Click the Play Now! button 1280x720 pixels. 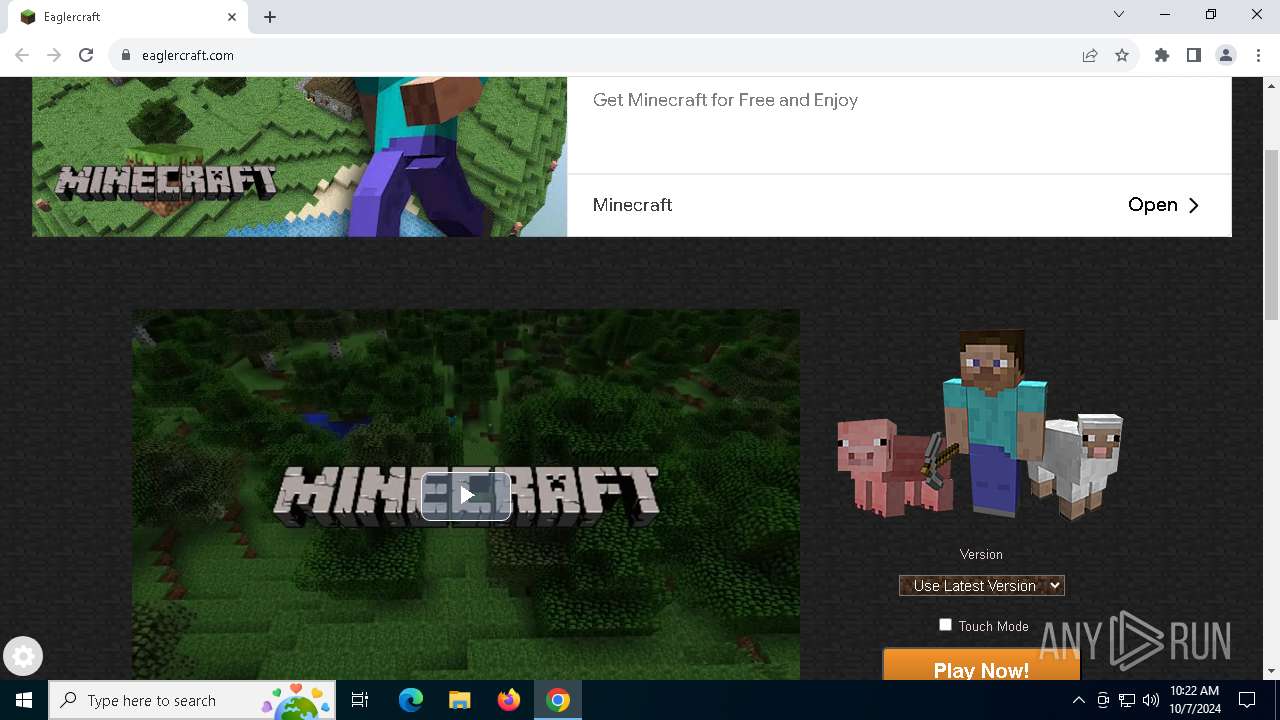point(981,666)
